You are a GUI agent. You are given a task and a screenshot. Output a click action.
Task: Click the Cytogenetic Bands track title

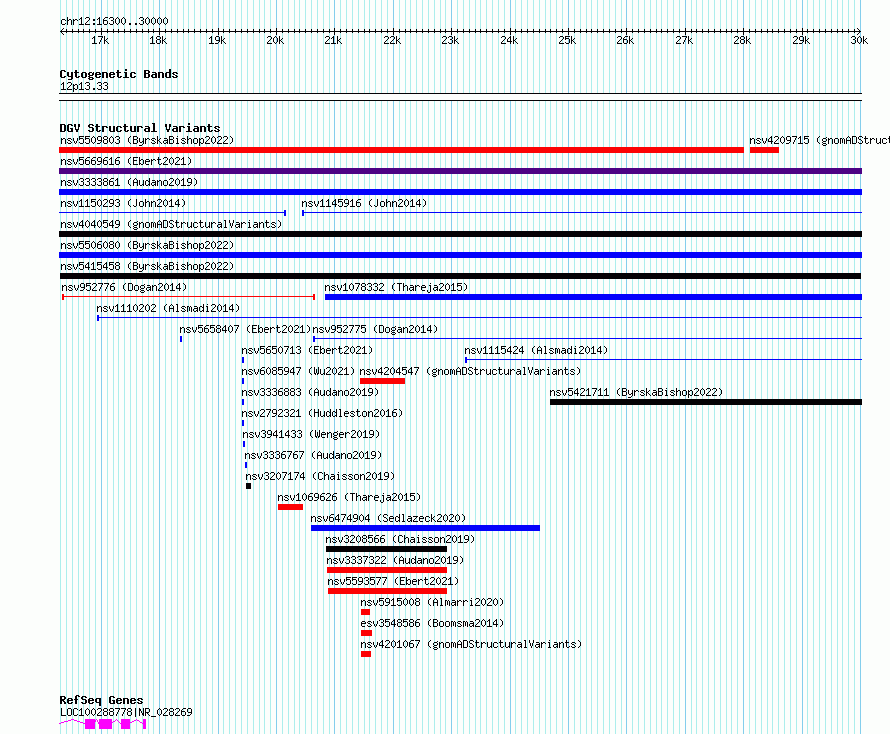(119, 74)
